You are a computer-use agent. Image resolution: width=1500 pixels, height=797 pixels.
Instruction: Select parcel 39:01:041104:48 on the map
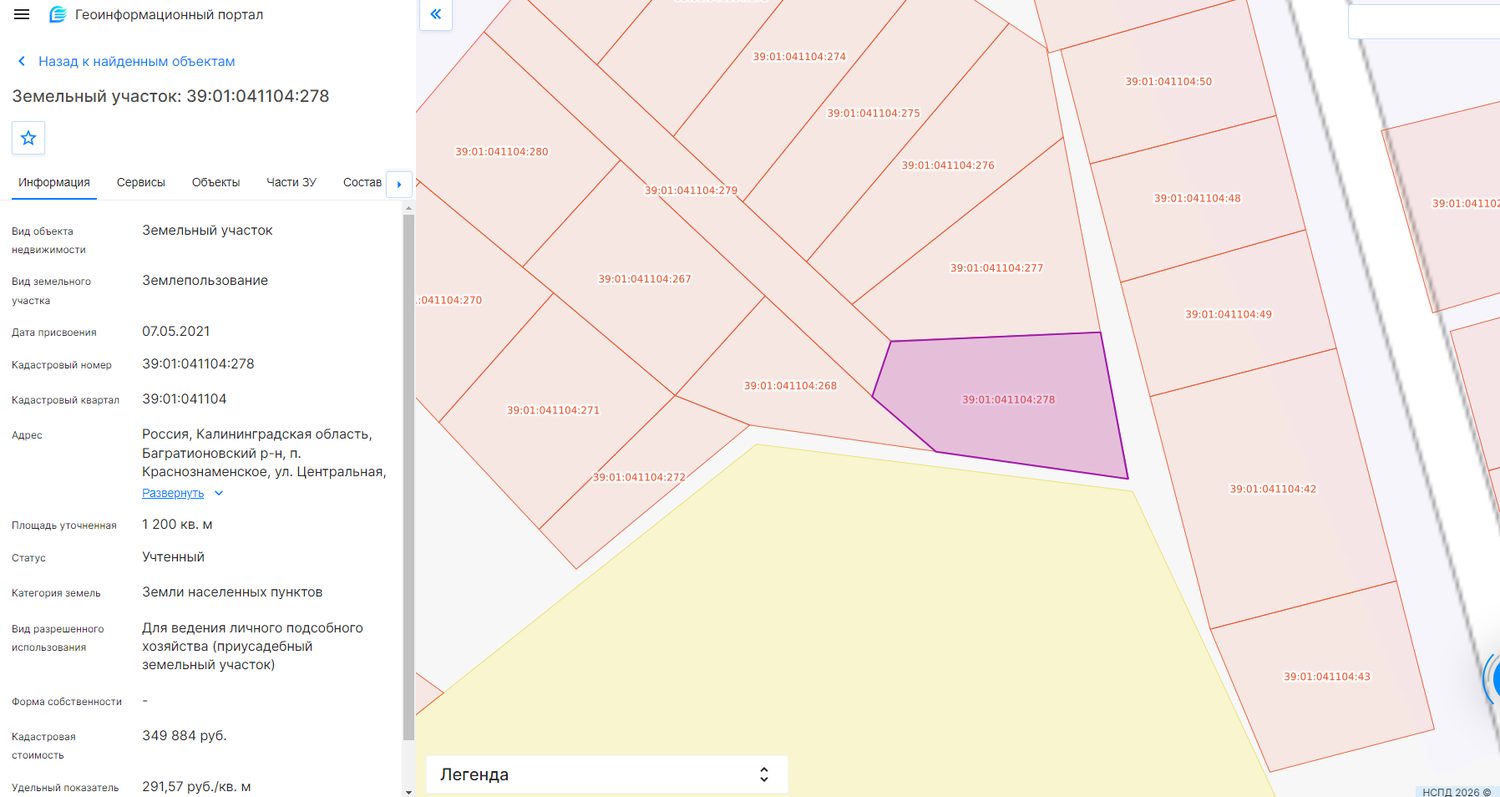(x=1197, y=198)
